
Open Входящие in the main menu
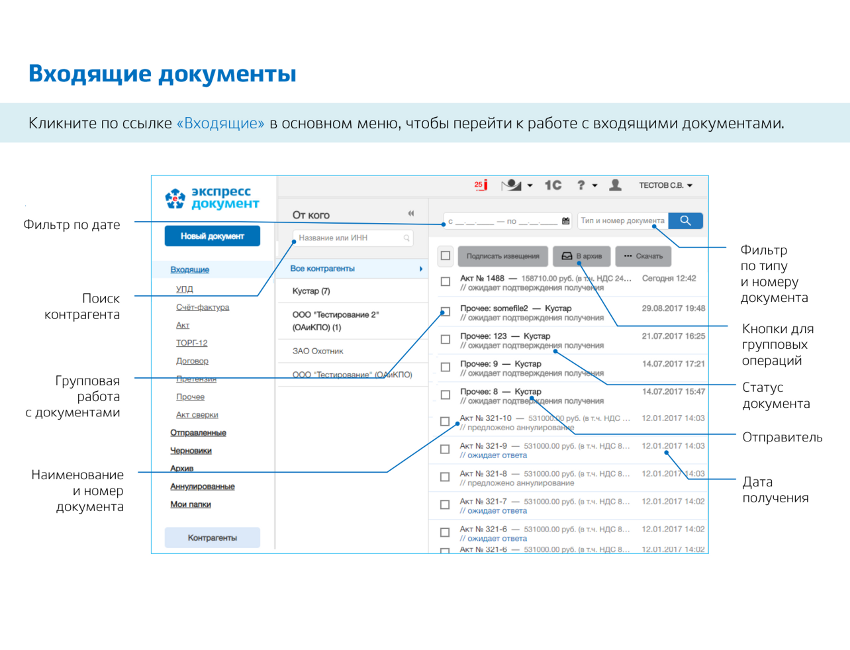190,269
